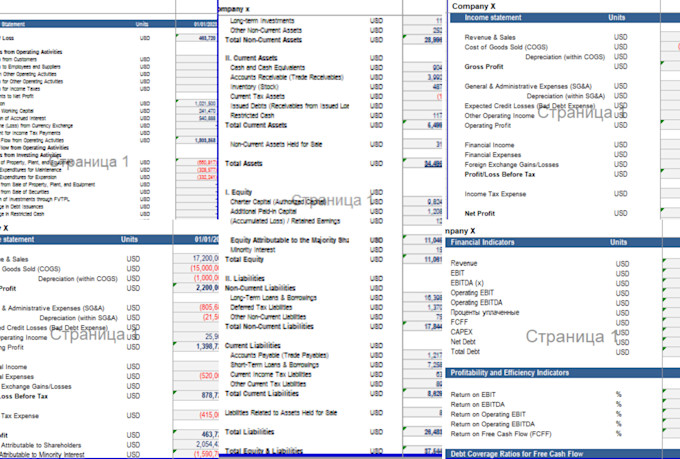Click the bold 'Total Assets' label
This screenshot has height=459, width=680.
pyautogui.click(x=244, y=164)
